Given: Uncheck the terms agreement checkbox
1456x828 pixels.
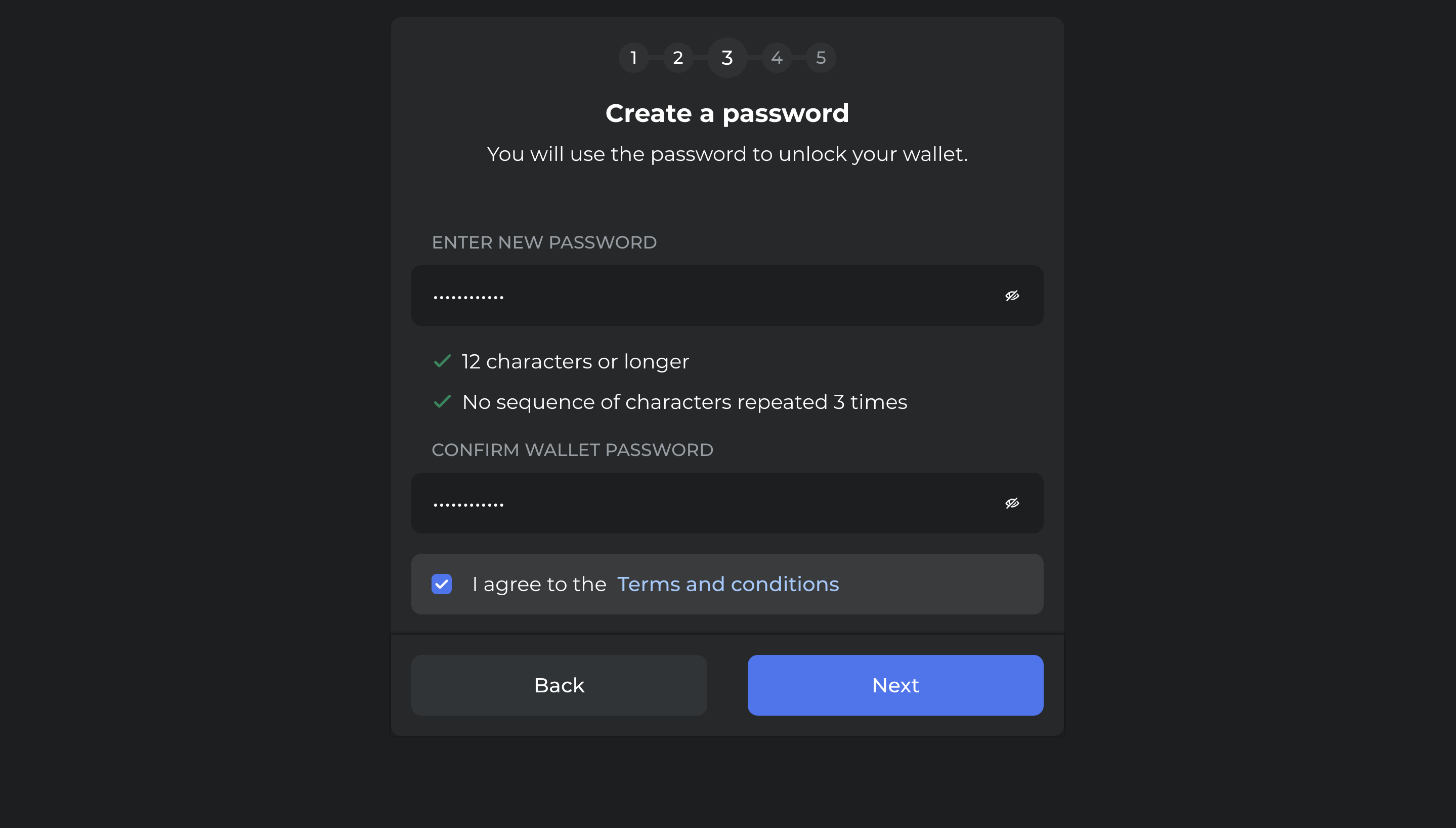Looking at the screenshot, I should [x=442, y=584].
